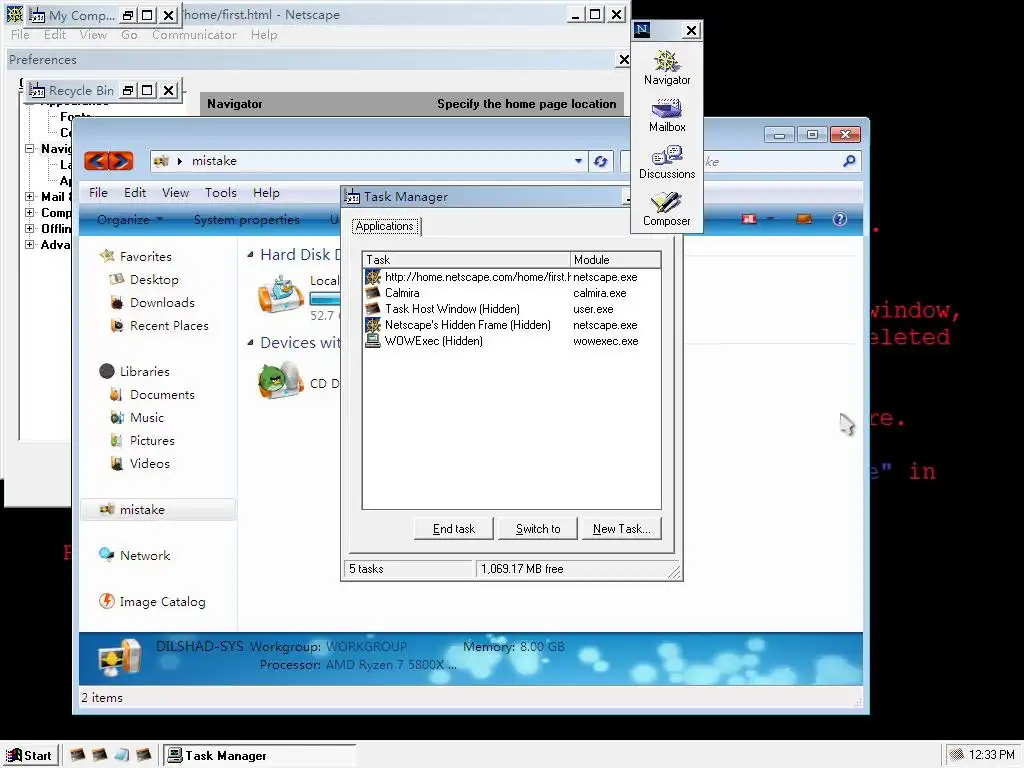Screen dimensions: 1024x768
Task: Expand the Composer node in Preferences tree
Action: [29, 212]
